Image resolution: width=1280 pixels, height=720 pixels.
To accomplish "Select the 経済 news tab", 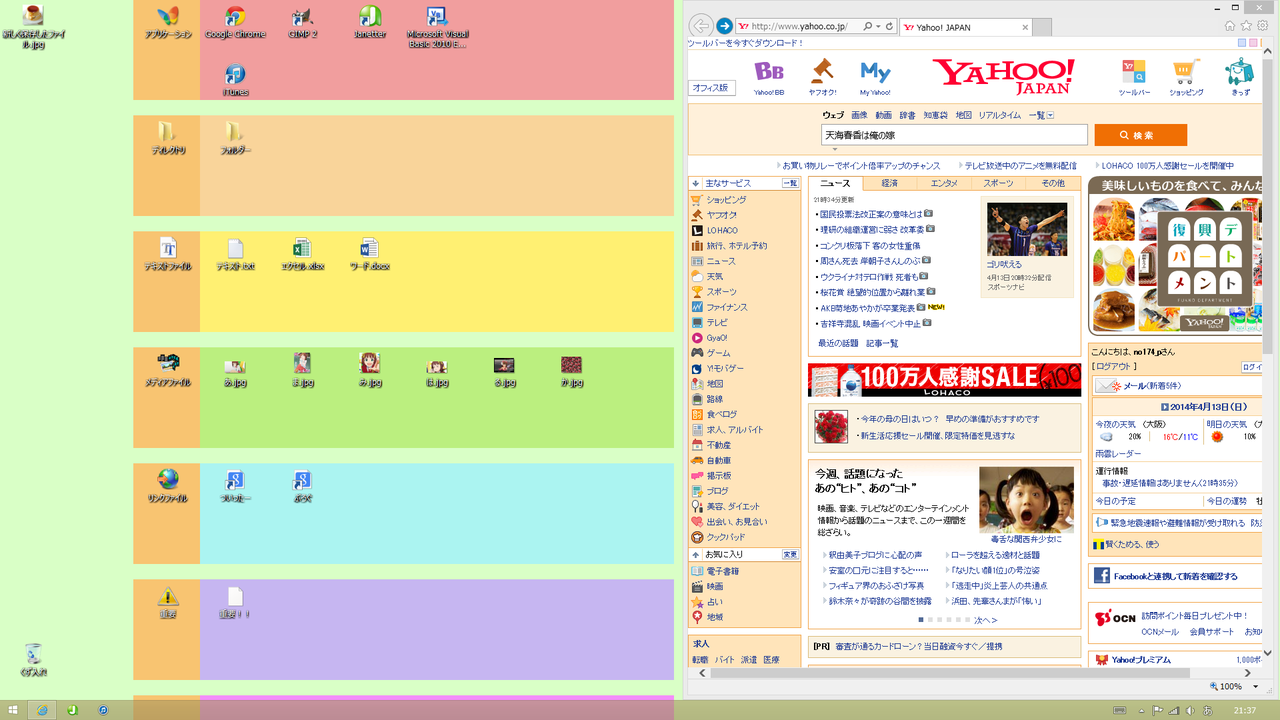I will pyautogui.click(x=890, y=183).
